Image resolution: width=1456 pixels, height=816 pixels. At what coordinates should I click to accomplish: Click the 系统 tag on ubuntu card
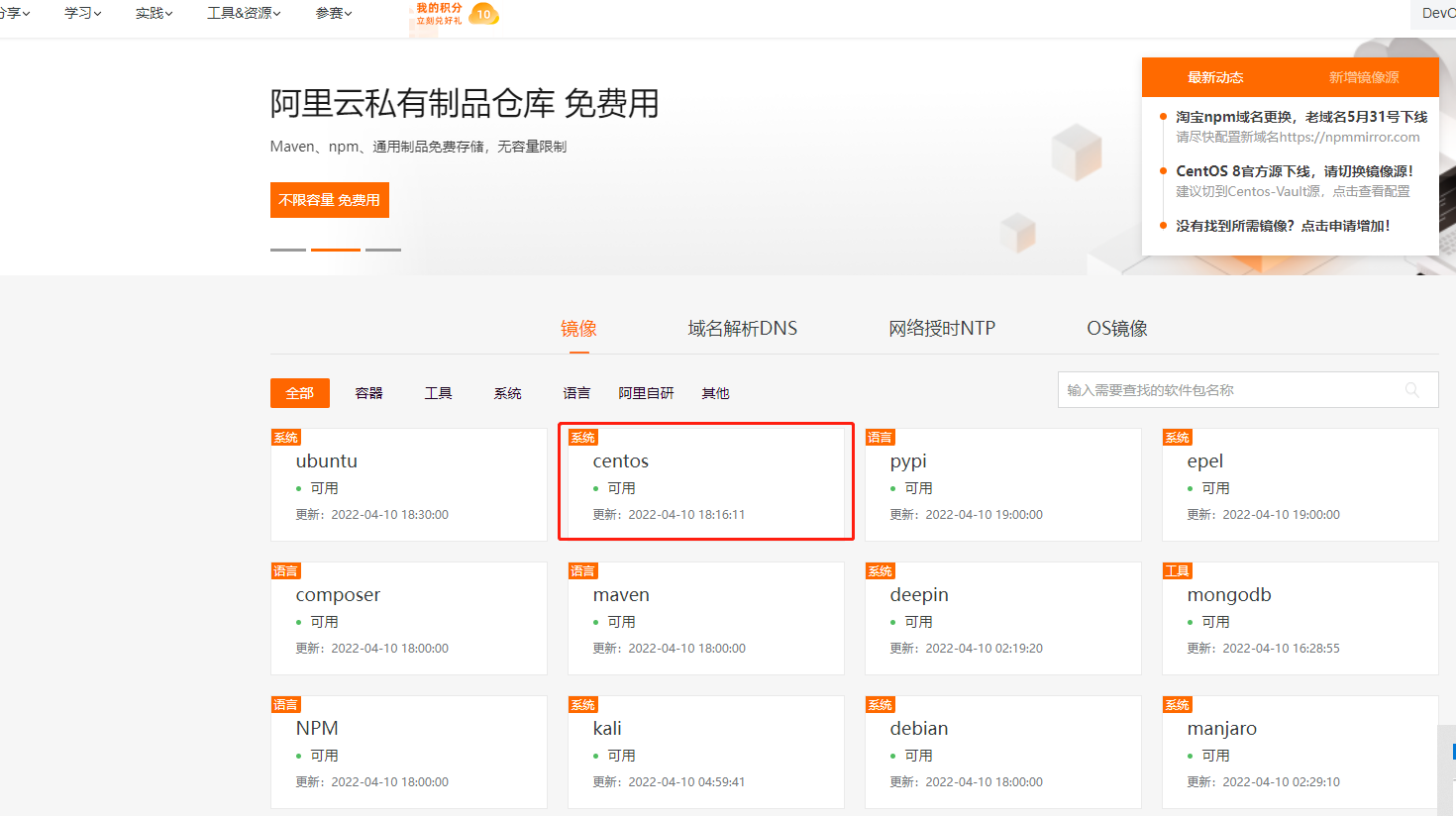click(x=286, y=438)
